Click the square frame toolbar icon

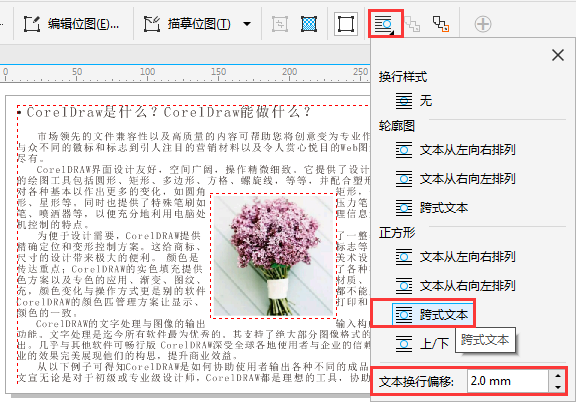click(346, 24)
